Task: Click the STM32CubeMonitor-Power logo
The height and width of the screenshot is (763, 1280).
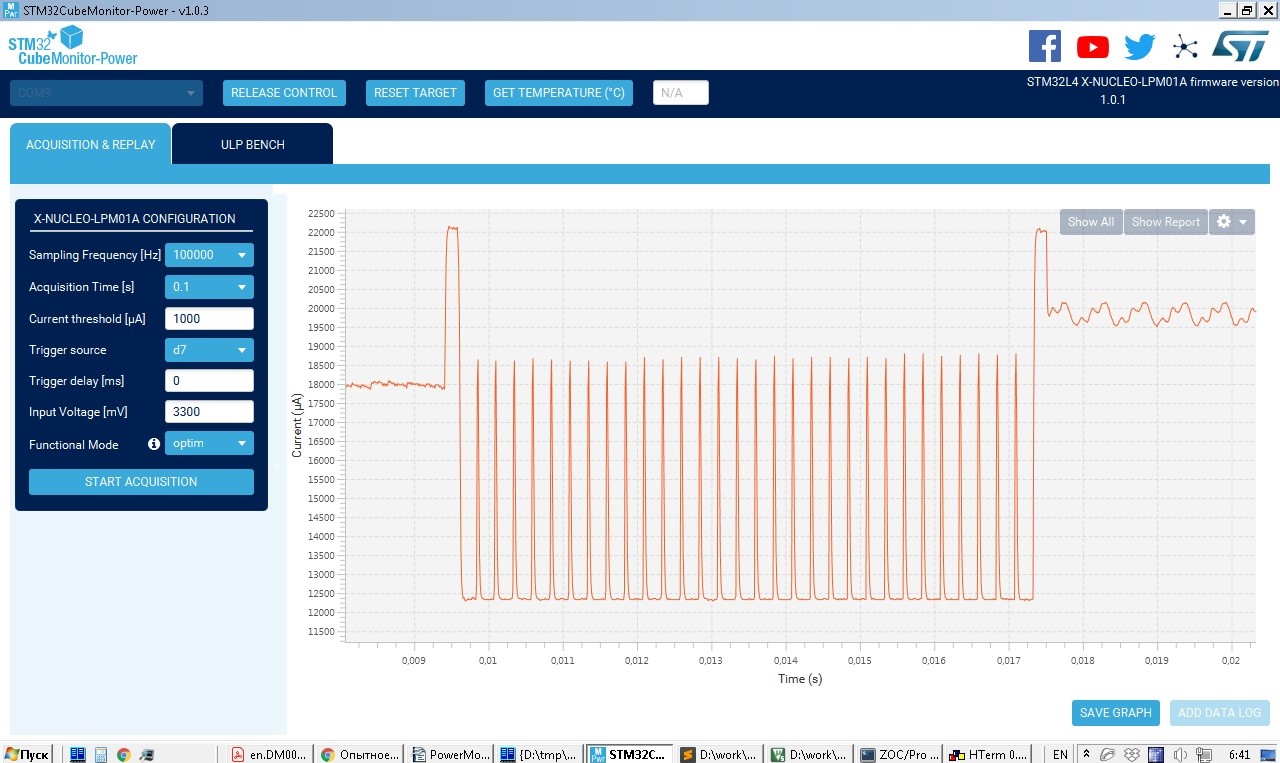Action: click(72, 46)
